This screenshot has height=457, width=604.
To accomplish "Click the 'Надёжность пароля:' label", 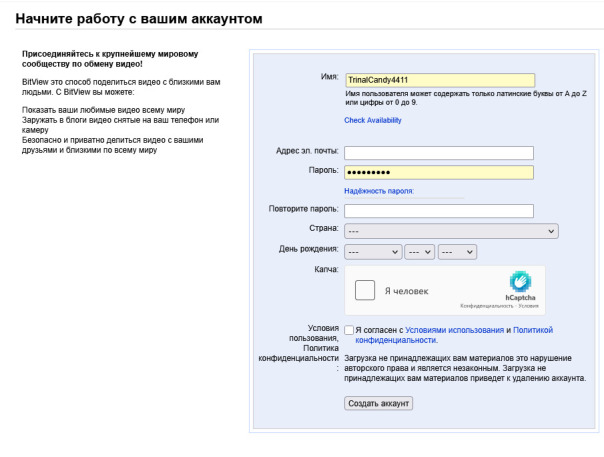I will pos(379,191).
